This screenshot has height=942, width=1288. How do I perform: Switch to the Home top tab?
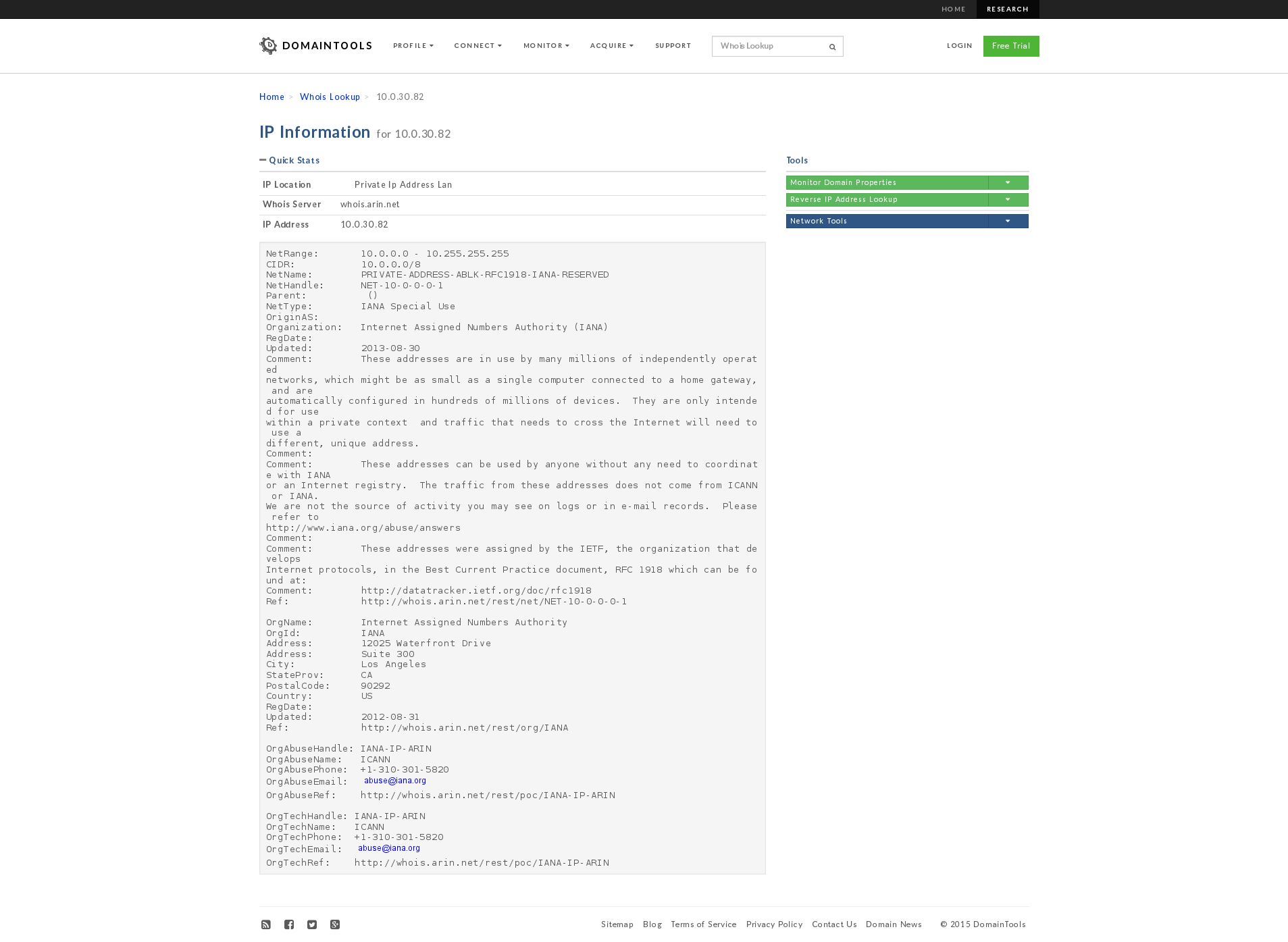pyautogui.click(x=954, y=9)
